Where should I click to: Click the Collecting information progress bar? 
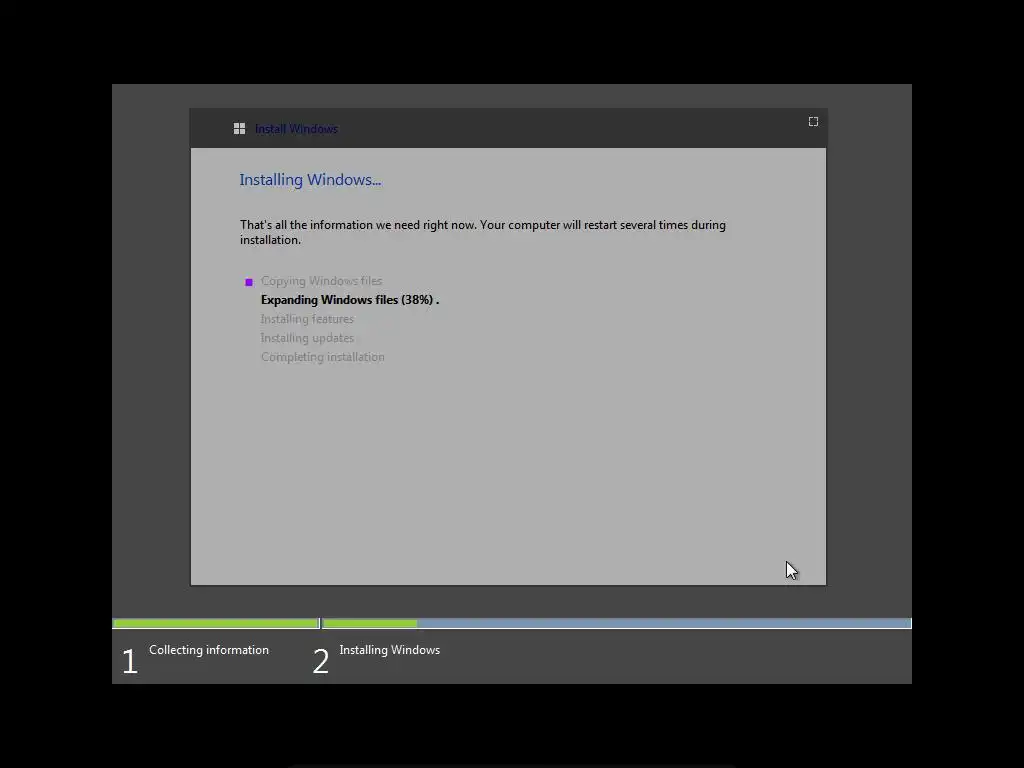[216, 624]
